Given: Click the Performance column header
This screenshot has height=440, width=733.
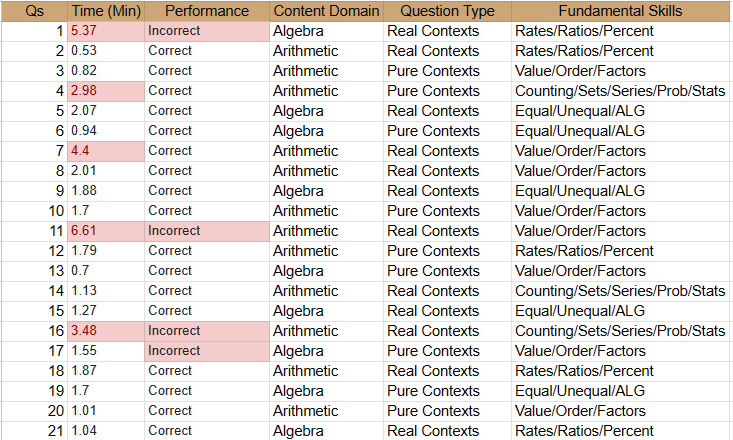Looking at the screenshot, I should 207,11.
